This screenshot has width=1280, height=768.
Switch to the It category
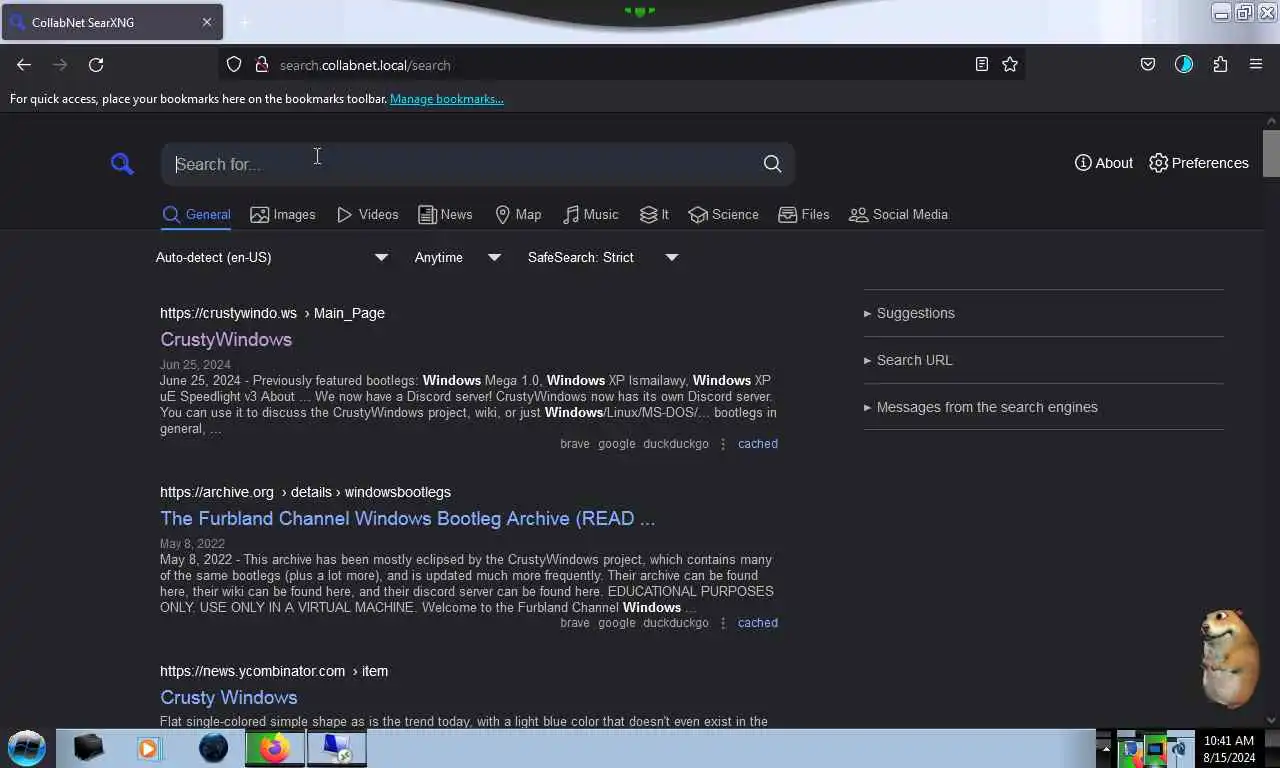(x=655, y=215)
